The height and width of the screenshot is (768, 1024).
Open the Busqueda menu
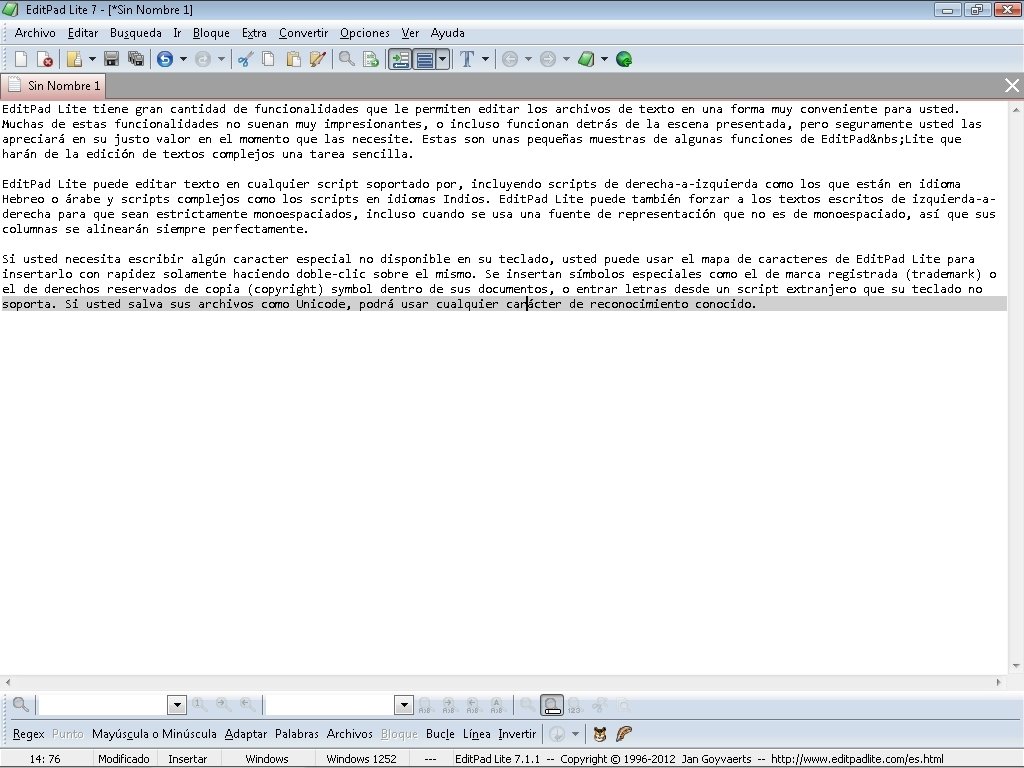tap(135, 33)
